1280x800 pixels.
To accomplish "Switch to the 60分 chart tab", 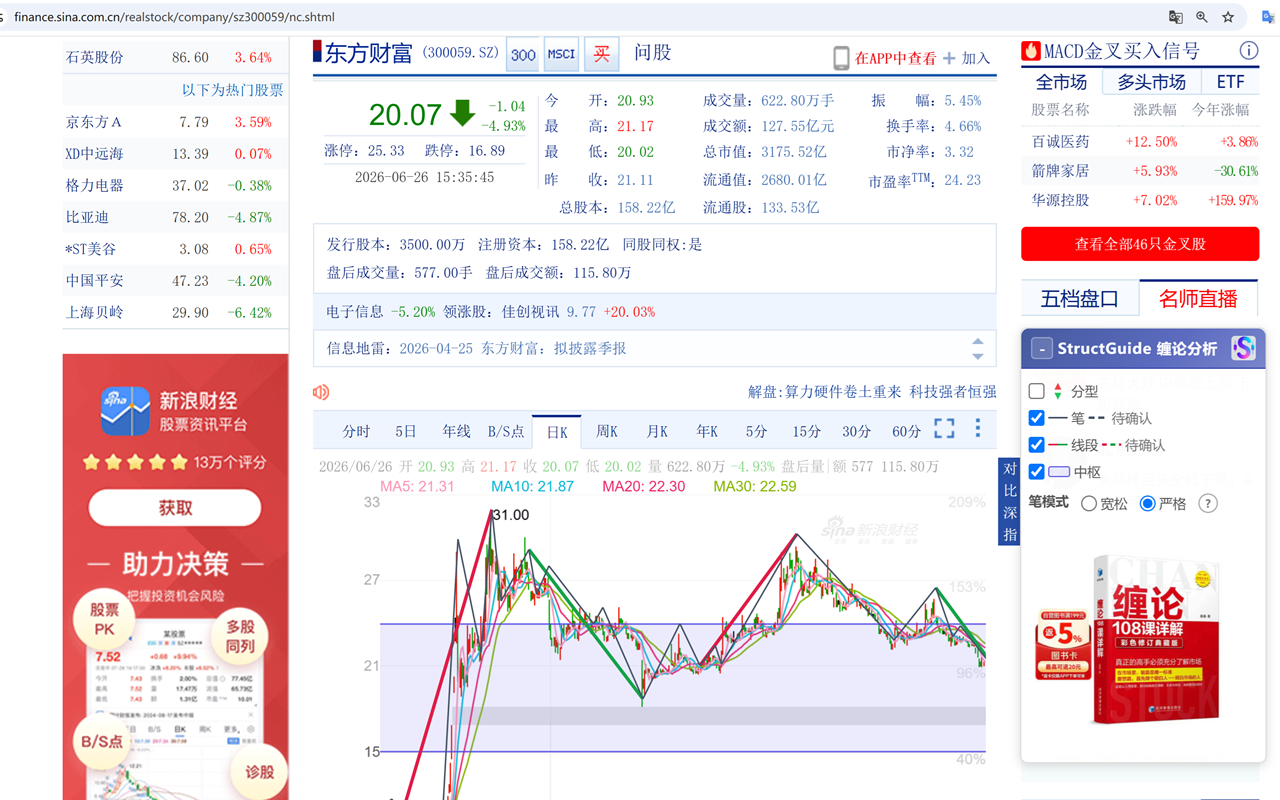I will coord(906,432).
